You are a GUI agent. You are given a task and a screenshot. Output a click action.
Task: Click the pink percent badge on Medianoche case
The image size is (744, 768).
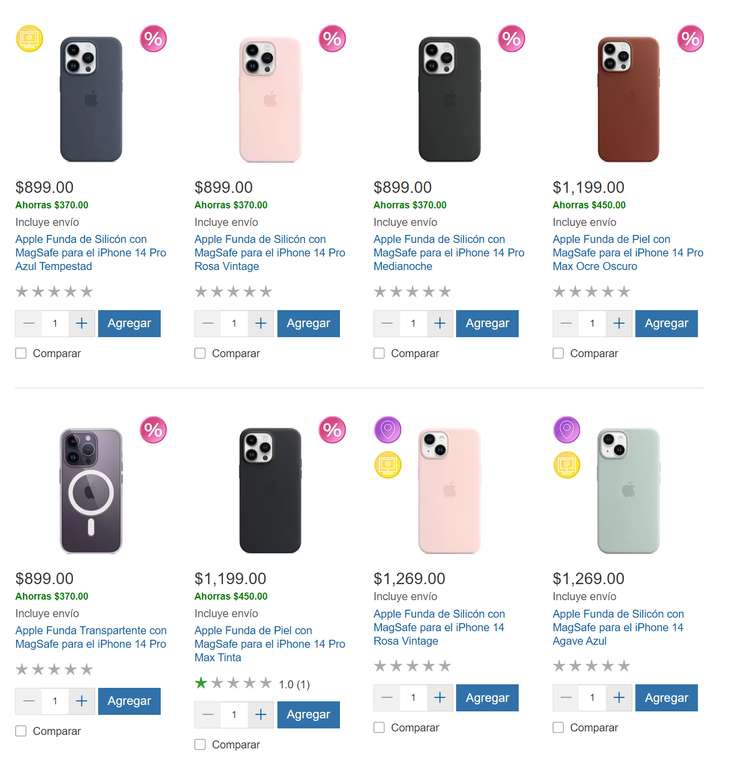[x=511, y=39]
